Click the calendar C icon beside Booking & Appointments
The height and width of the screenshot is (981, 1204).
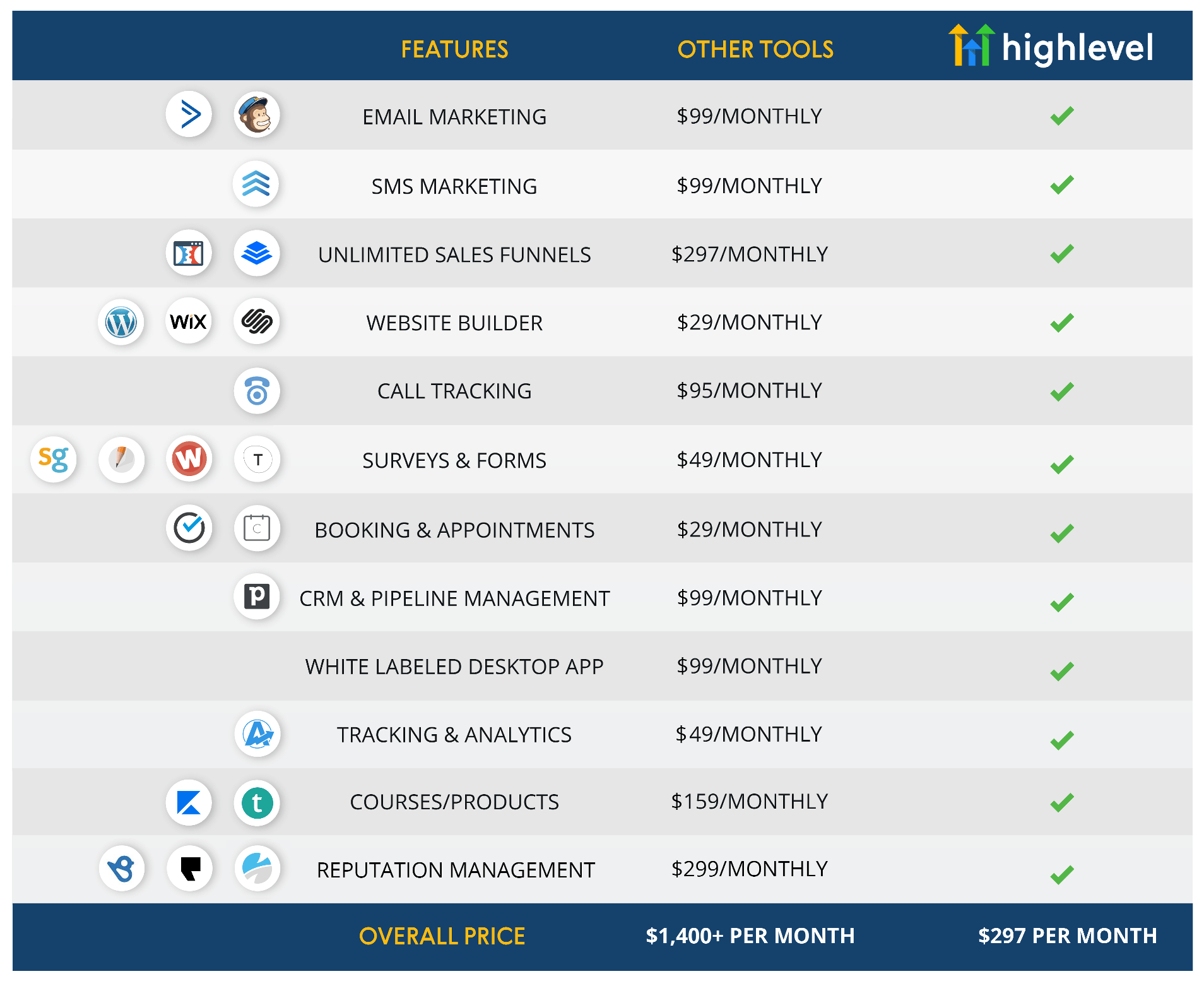[257, 528]
